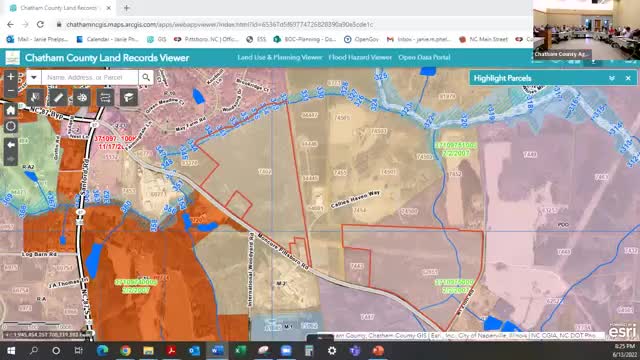Open the Windows Start menu
This screenshot has width=640, height=360.
[x=11, y=351]
